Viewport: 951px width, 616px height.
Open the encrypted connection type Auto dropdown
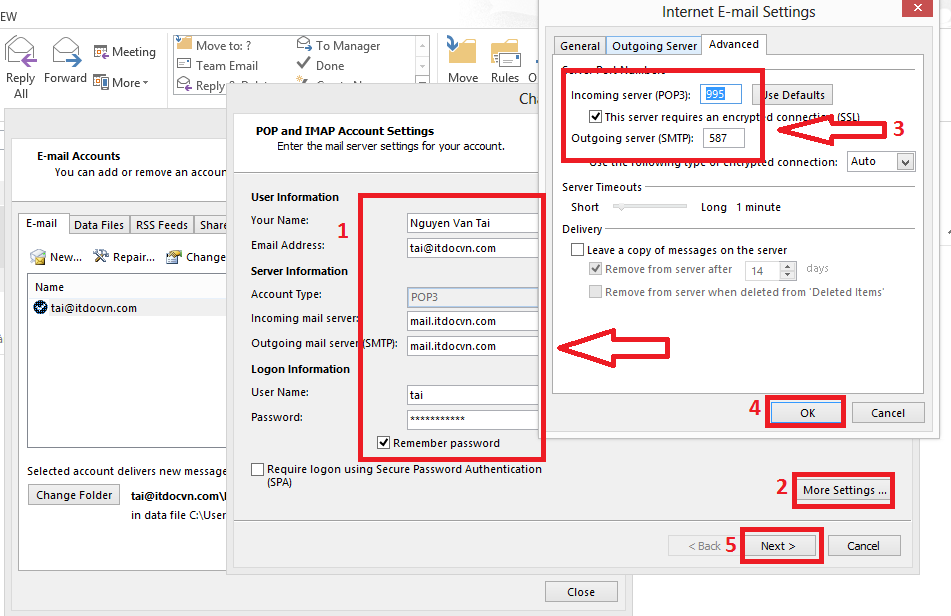(x=905, y=161)
